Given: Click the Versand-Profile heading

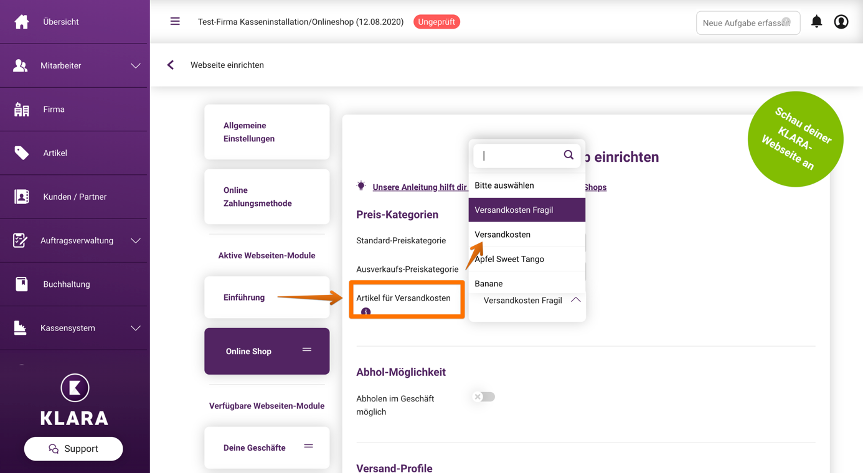Looking at the screenshot, I should [395, 468].
